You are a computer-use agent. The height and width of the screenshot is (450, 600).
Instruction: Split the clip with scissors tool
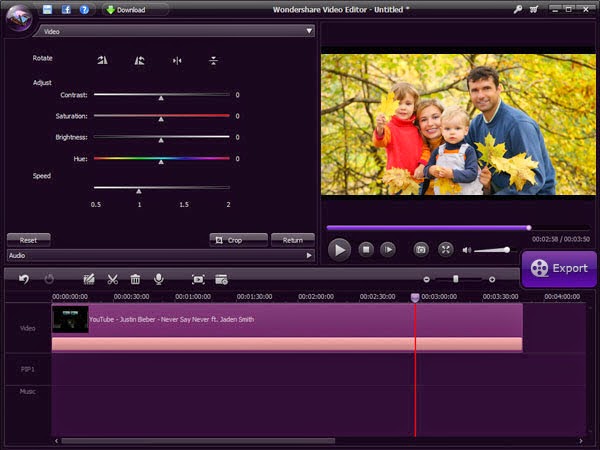112,279
